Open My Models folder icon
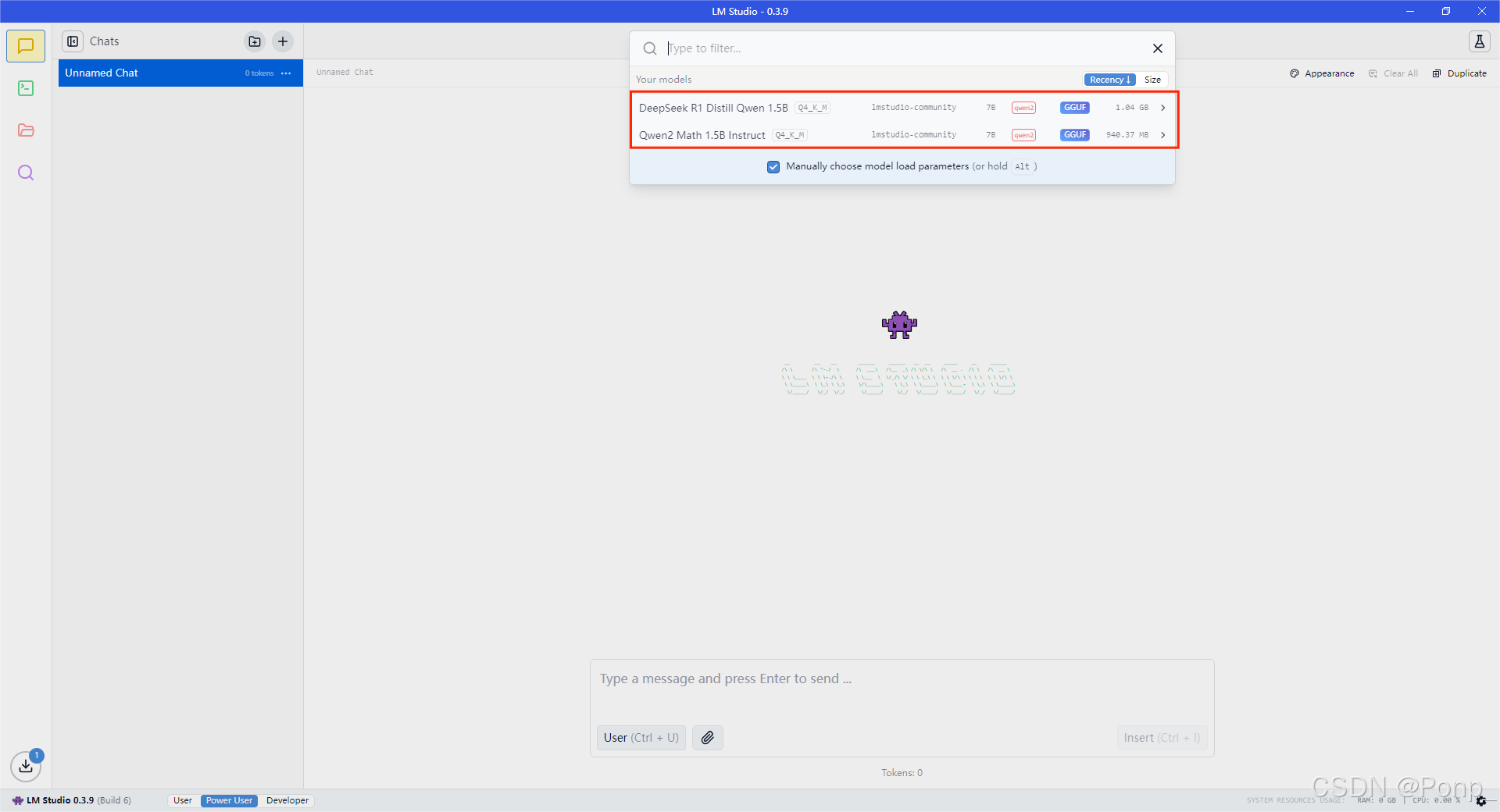Screen dimensions: 1500x812 [x=26, y=130]
